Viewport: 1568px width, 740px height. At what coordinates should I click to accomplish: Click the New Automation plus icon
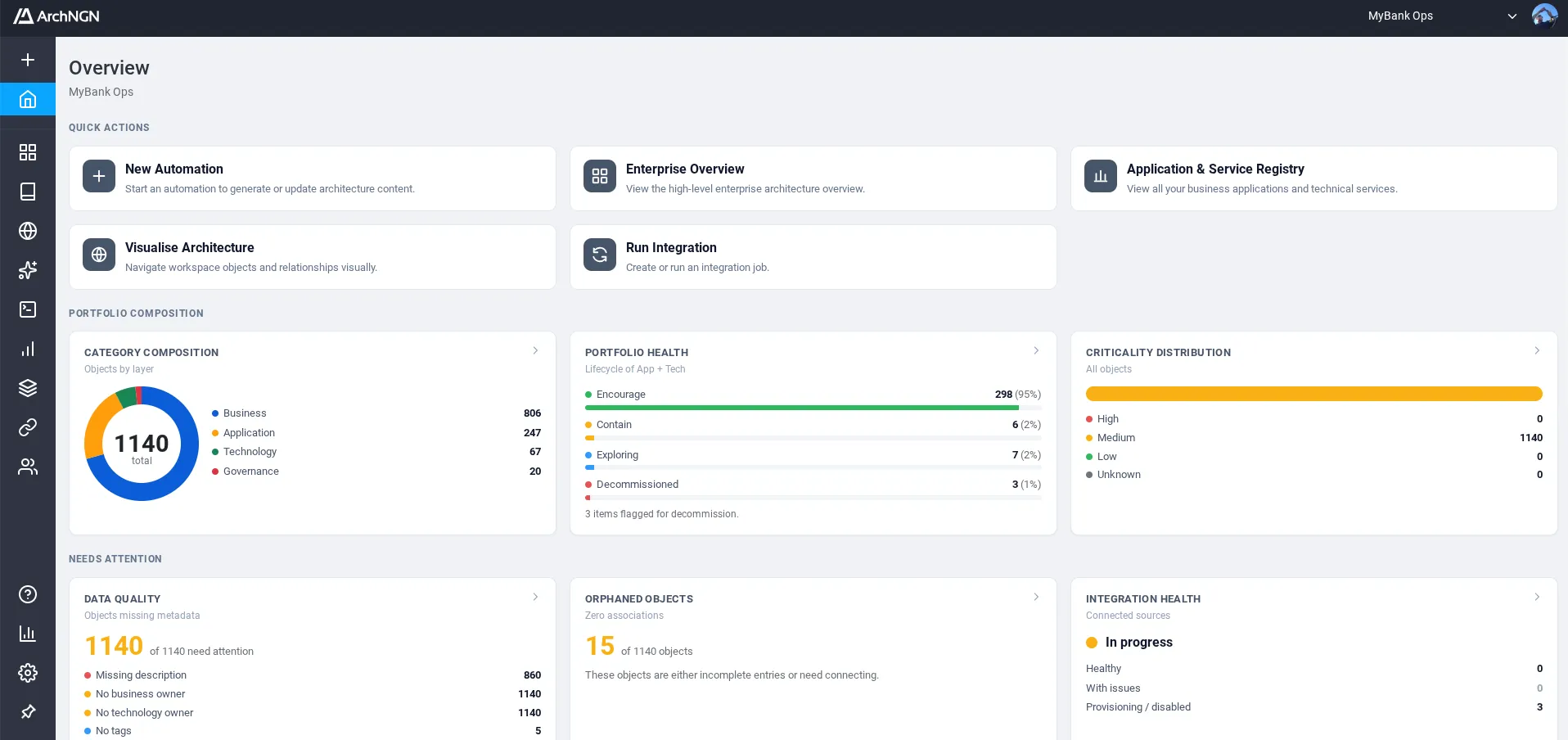click(99, 176)
